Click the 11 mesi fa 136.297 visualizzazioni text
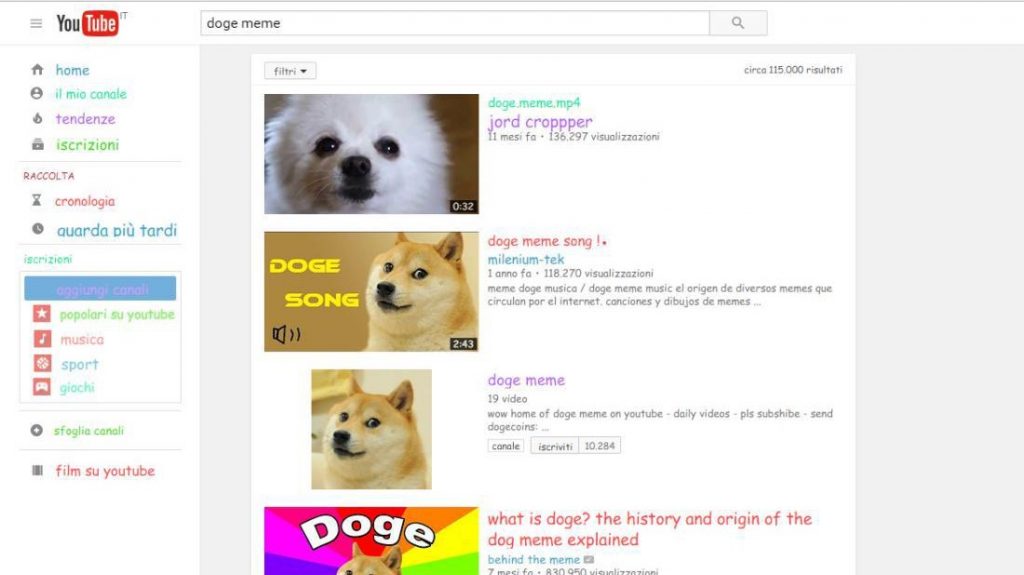The height and width of the screenshot is (575, 1024). (573, 137)
